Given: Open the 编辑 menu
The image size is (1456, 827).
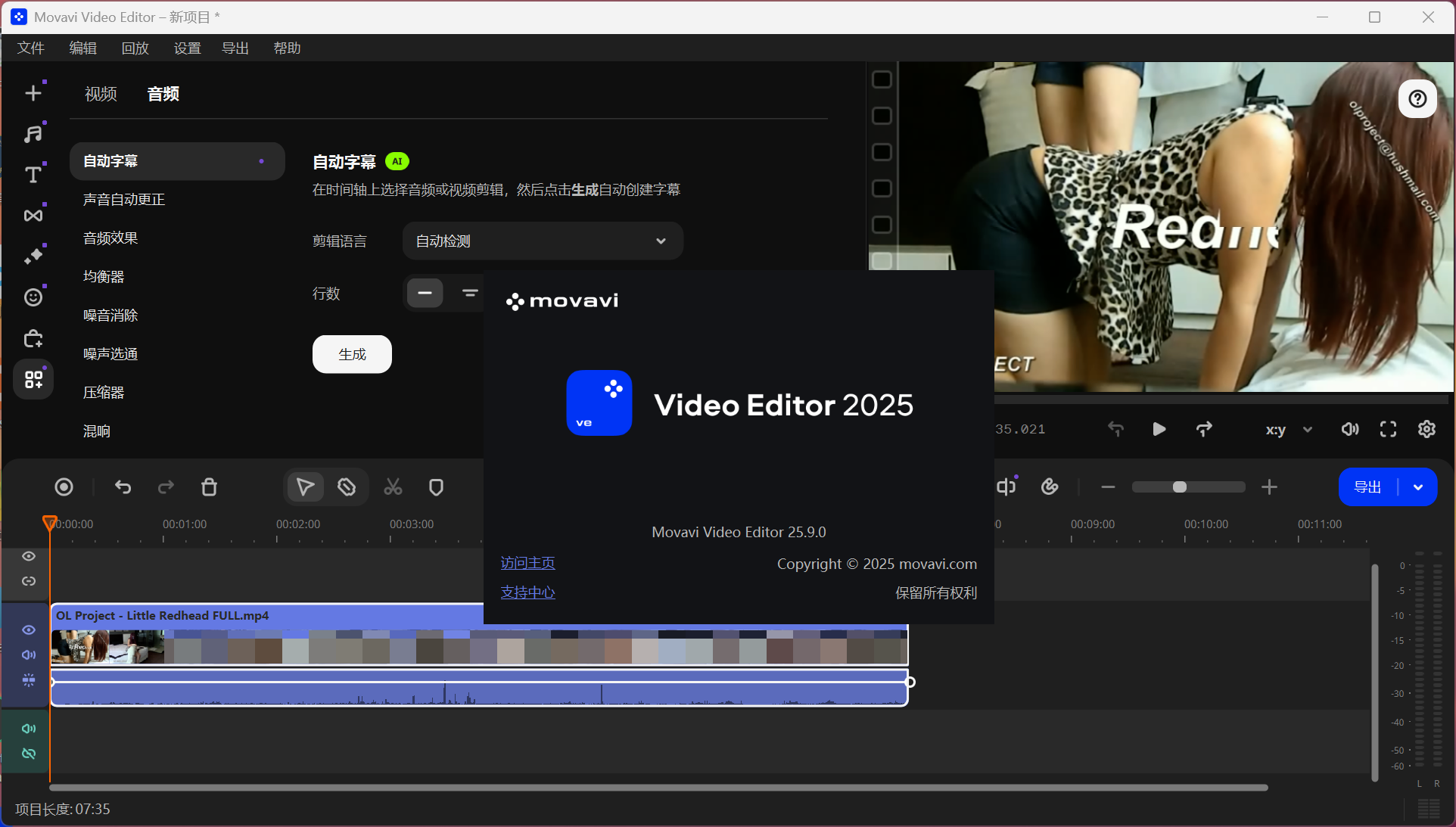Looking at the screenshot, I should click(x=83, y=48).
